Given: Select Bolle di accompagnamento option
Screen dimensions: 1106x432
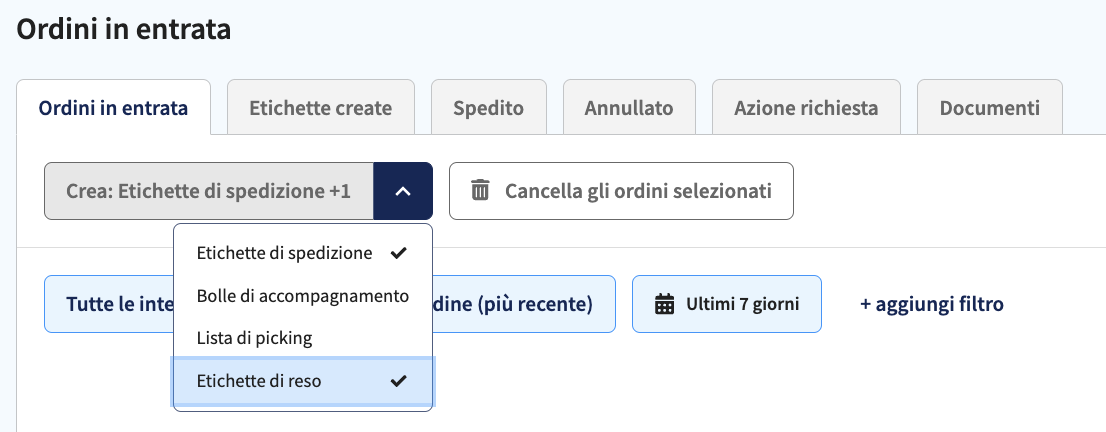Looking at the screenshot, I should point(303,296).
